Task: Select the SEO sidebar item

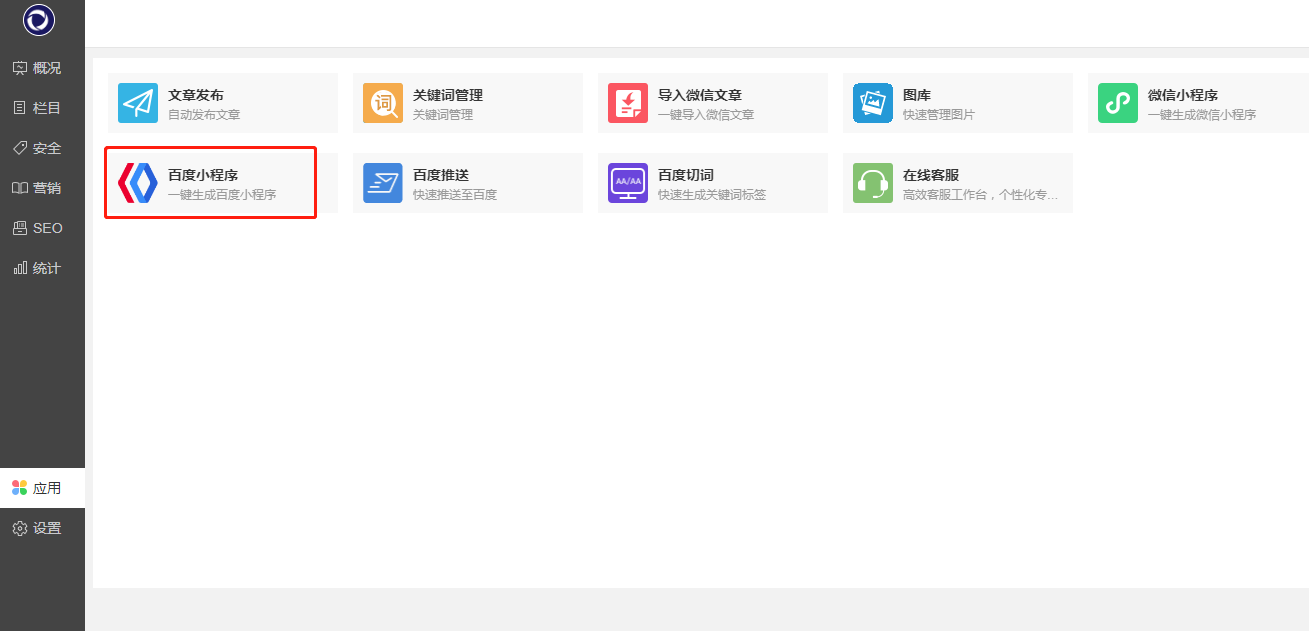Action: tap(42, 228)
